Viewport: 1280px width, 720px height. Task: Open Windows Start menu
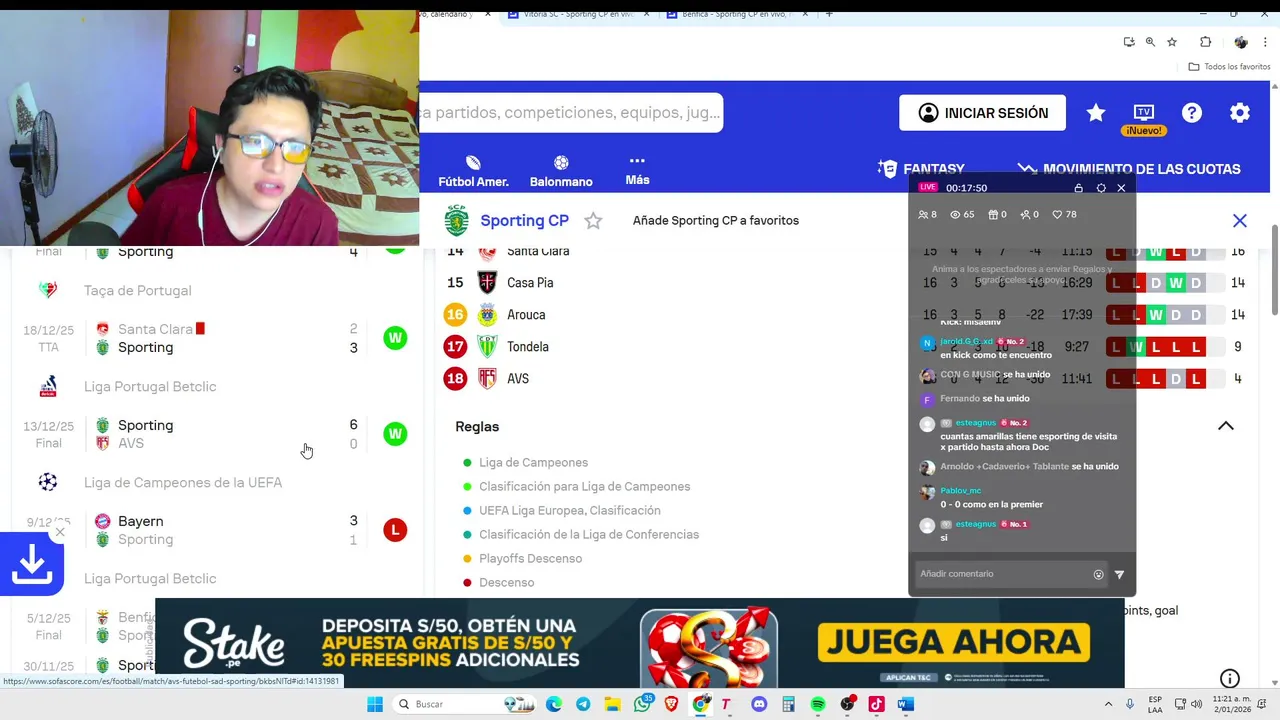(375, 704)
